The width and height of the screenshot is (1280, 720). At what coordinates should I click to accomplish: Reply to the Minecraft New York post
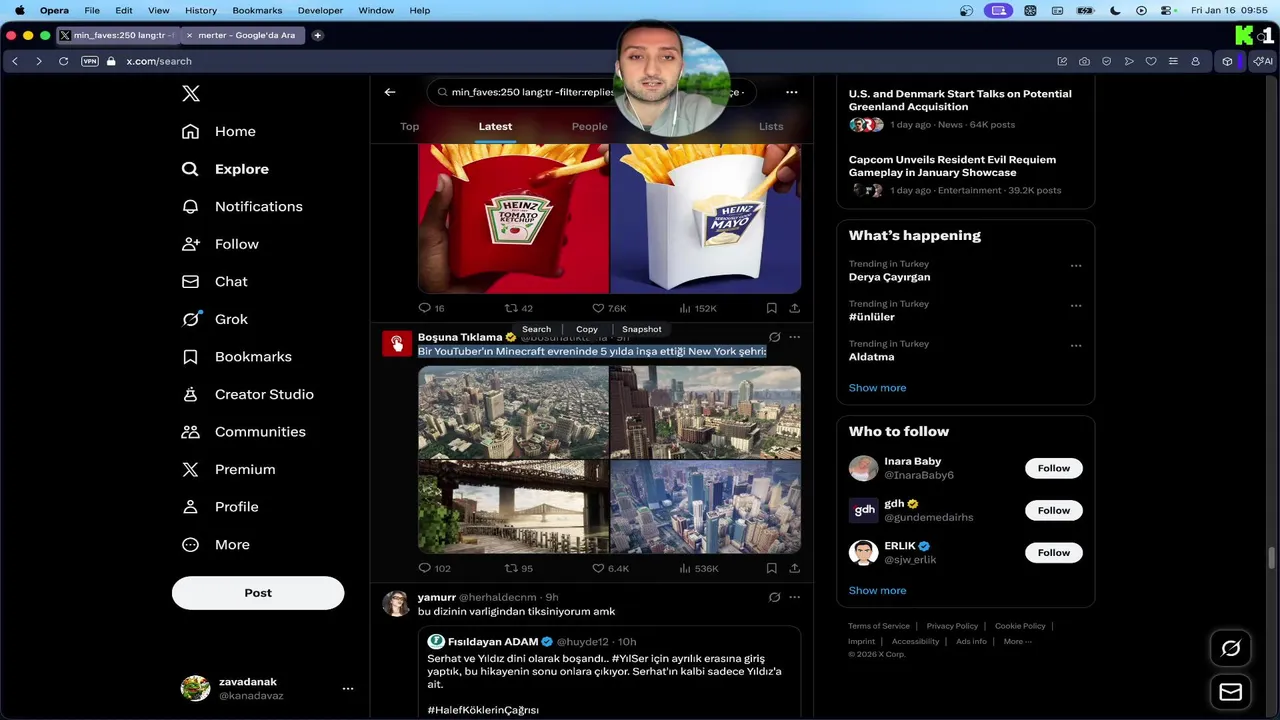click(434, 568)
